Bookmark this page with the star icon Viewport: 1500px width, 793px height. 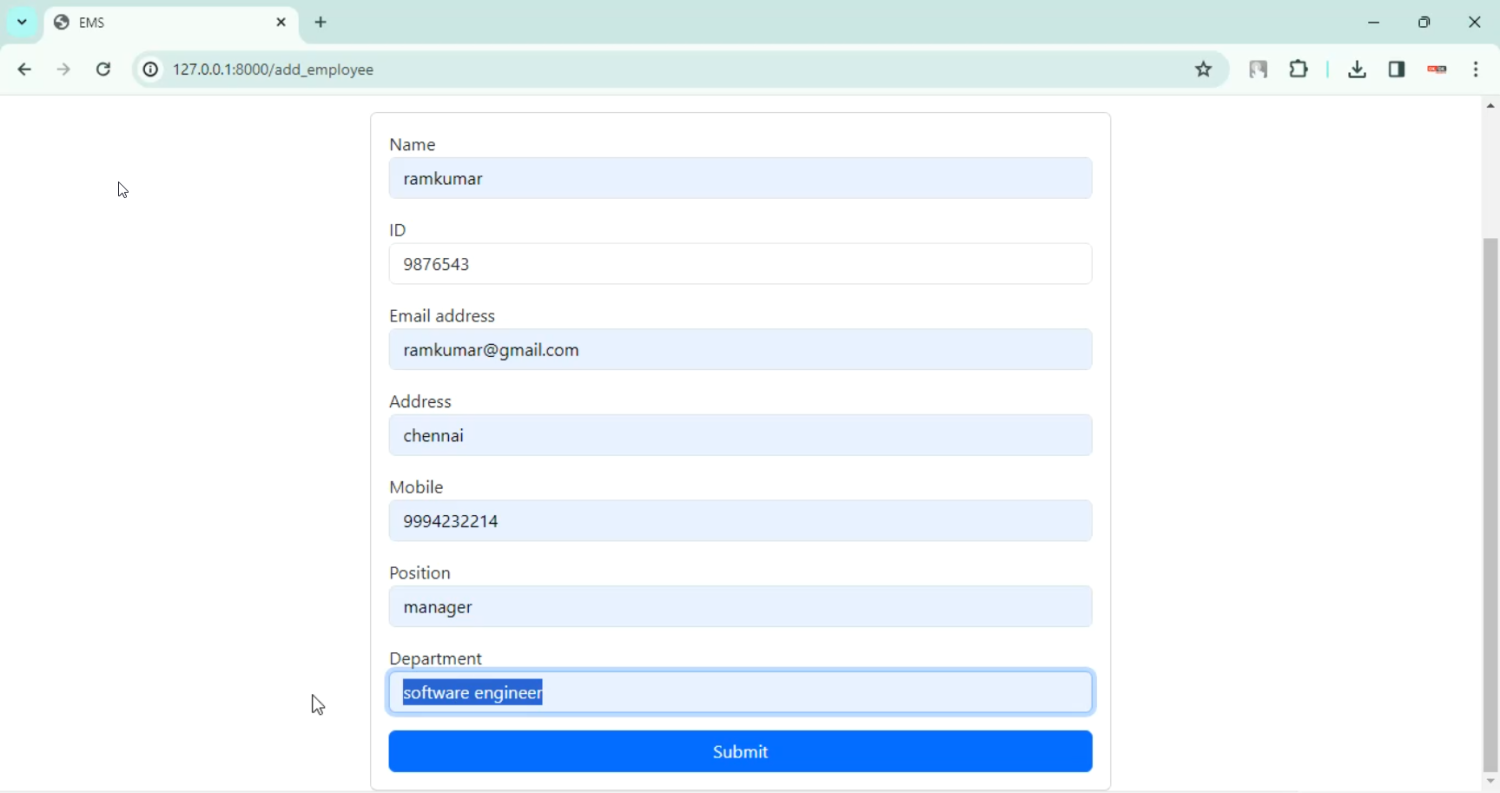pos(1203,70)
